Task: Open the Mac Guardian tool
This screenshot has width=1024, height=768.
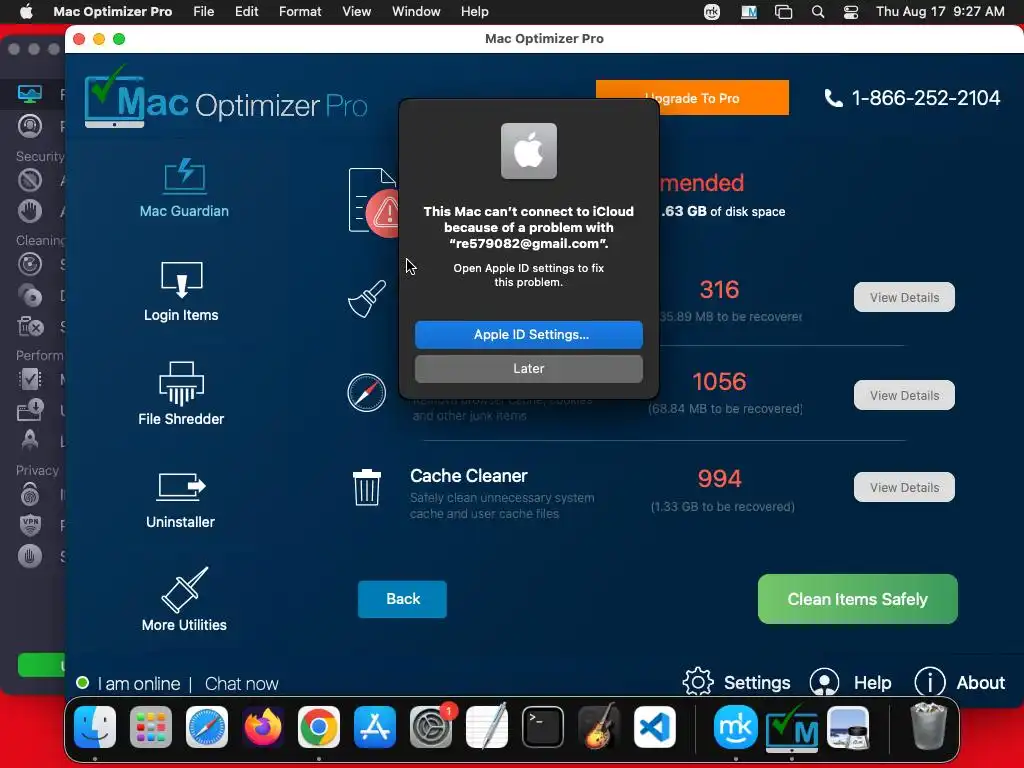Action: pyautogui.click(x=184, y=188)
